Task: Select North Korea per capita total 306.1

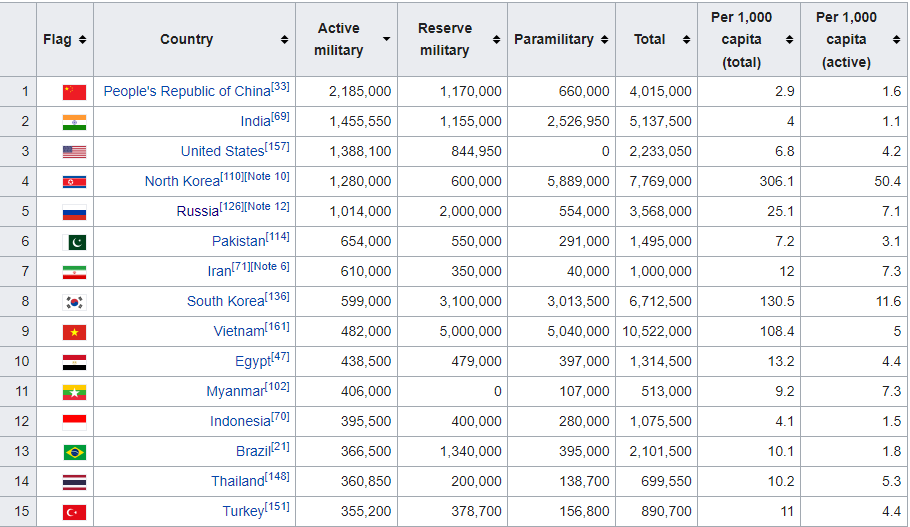Action: pyautogui.click(x=777, y=182)
